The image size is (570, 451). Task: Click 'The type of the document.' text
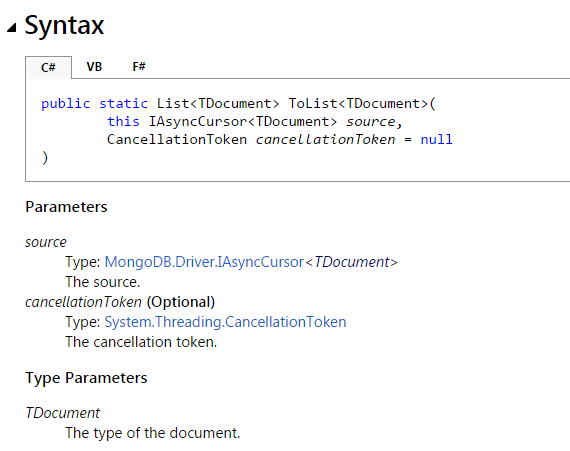[x=153, y=433]
